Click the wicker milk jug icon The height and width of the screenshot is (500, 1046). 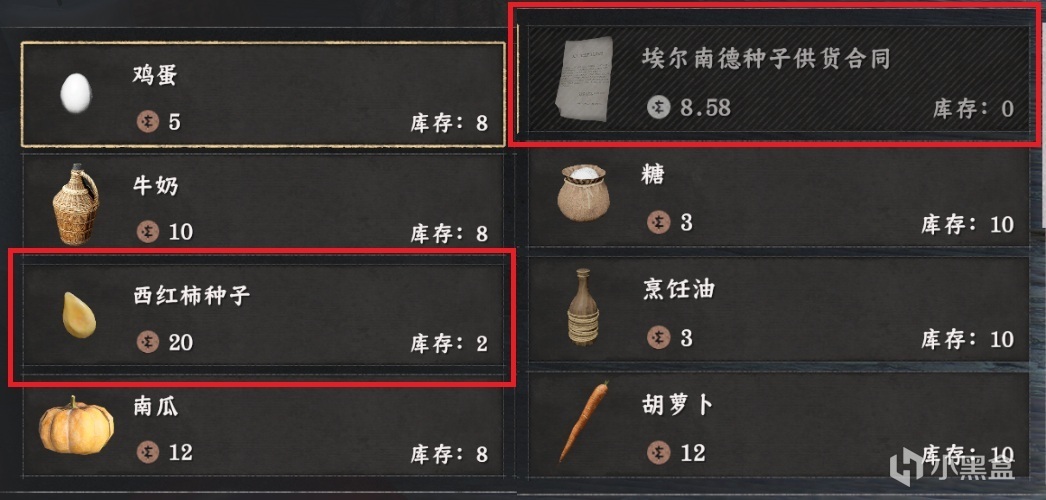point(75,205)
